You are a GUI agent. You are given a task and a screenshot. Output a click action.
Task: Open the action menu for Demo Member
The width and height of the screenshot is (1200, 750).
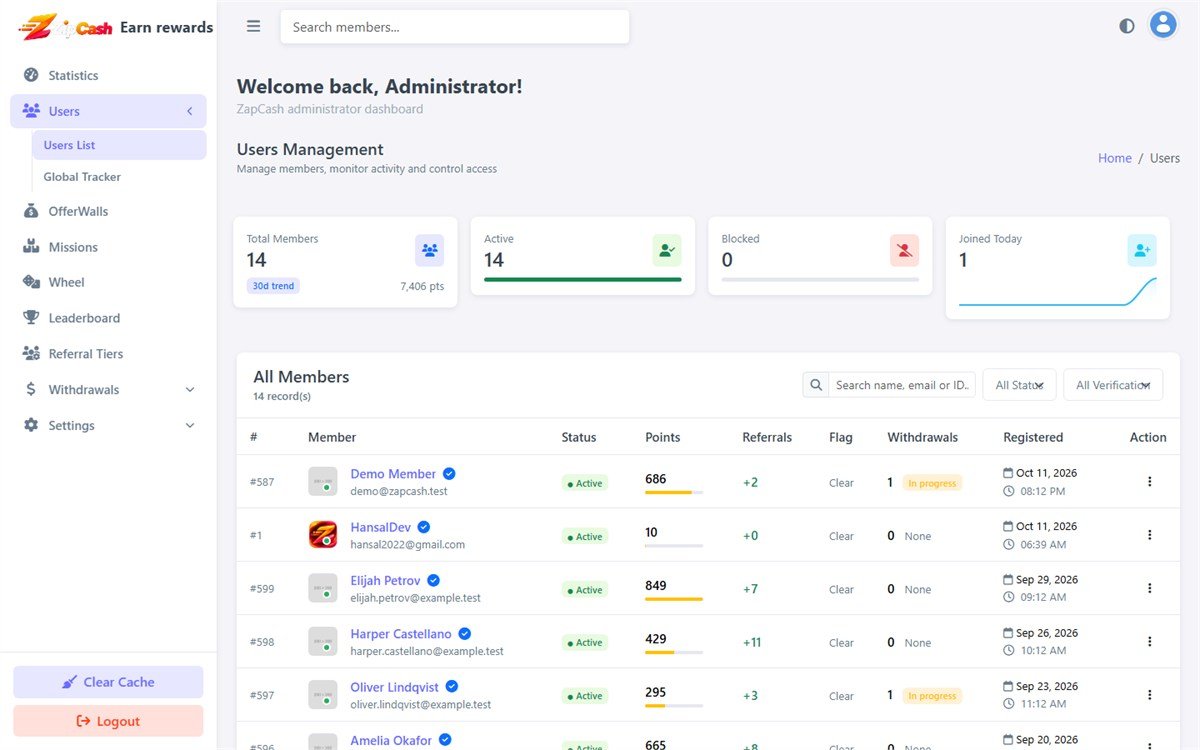tap(1149, 482)
